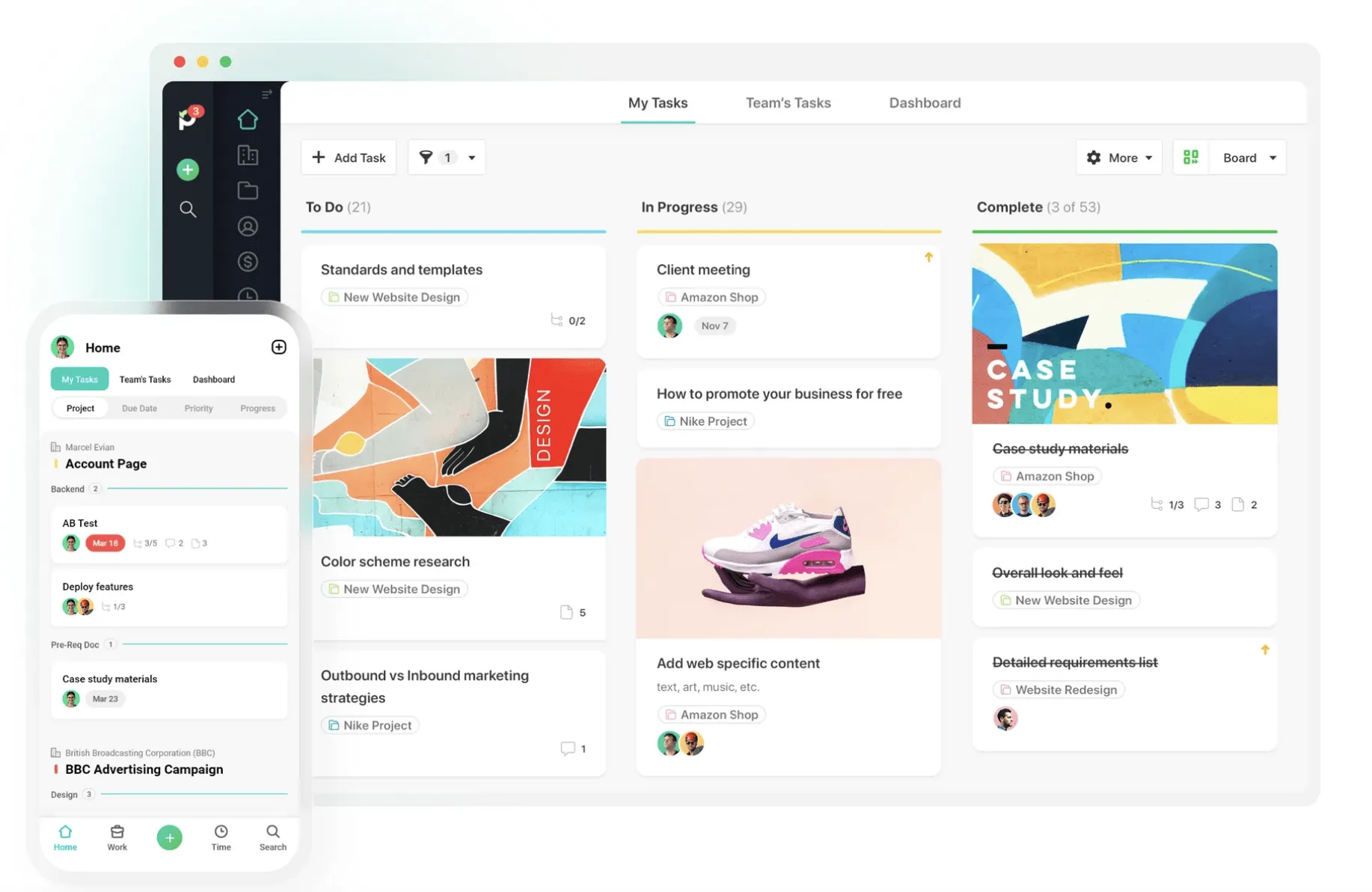Open the contacts person icon in sidebar
Viewport: 1372px width, 892px height.
coord(248,226)
